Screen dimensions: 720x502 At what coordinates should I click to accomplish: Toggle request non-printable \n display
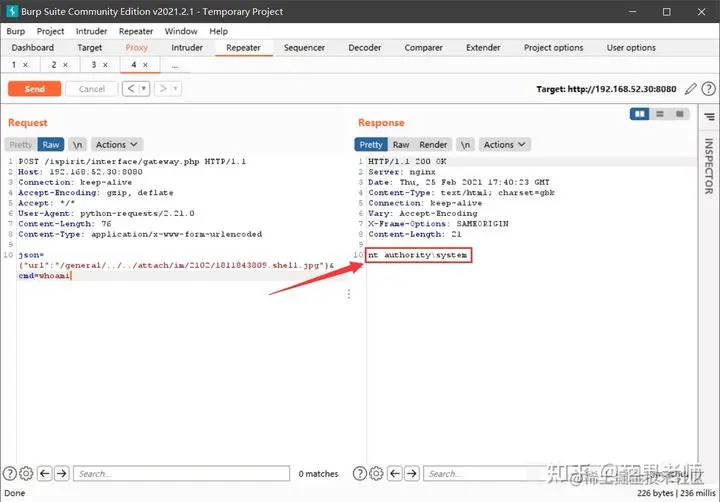(78, 145)
